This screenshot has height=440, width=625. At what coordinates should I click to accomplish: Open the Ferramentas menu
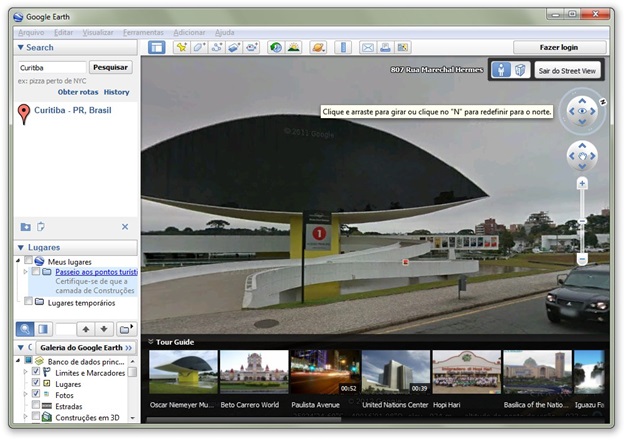(x=143, y=33)
